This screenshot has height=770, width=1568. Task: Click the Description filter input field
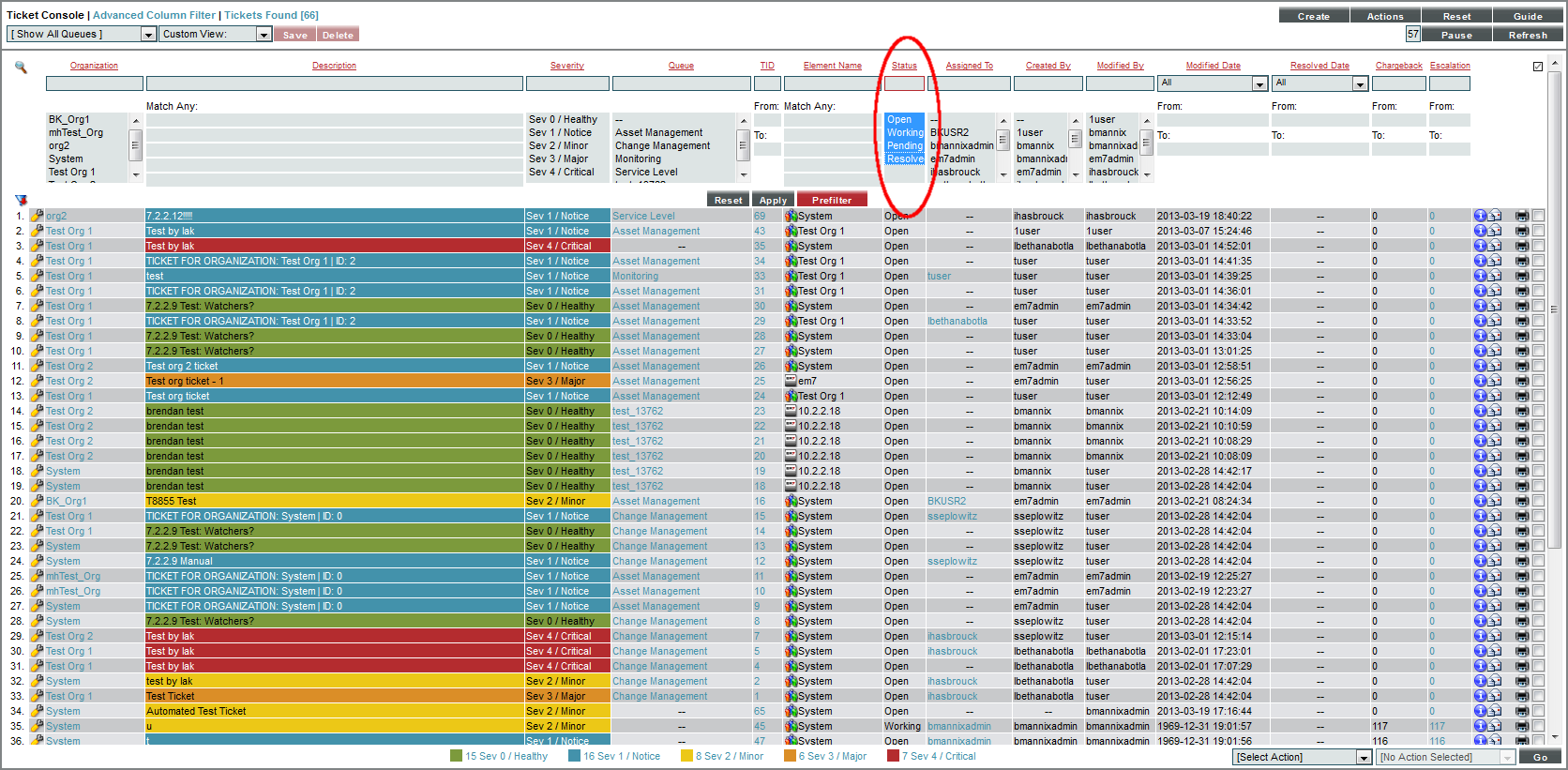click(334, 83)
